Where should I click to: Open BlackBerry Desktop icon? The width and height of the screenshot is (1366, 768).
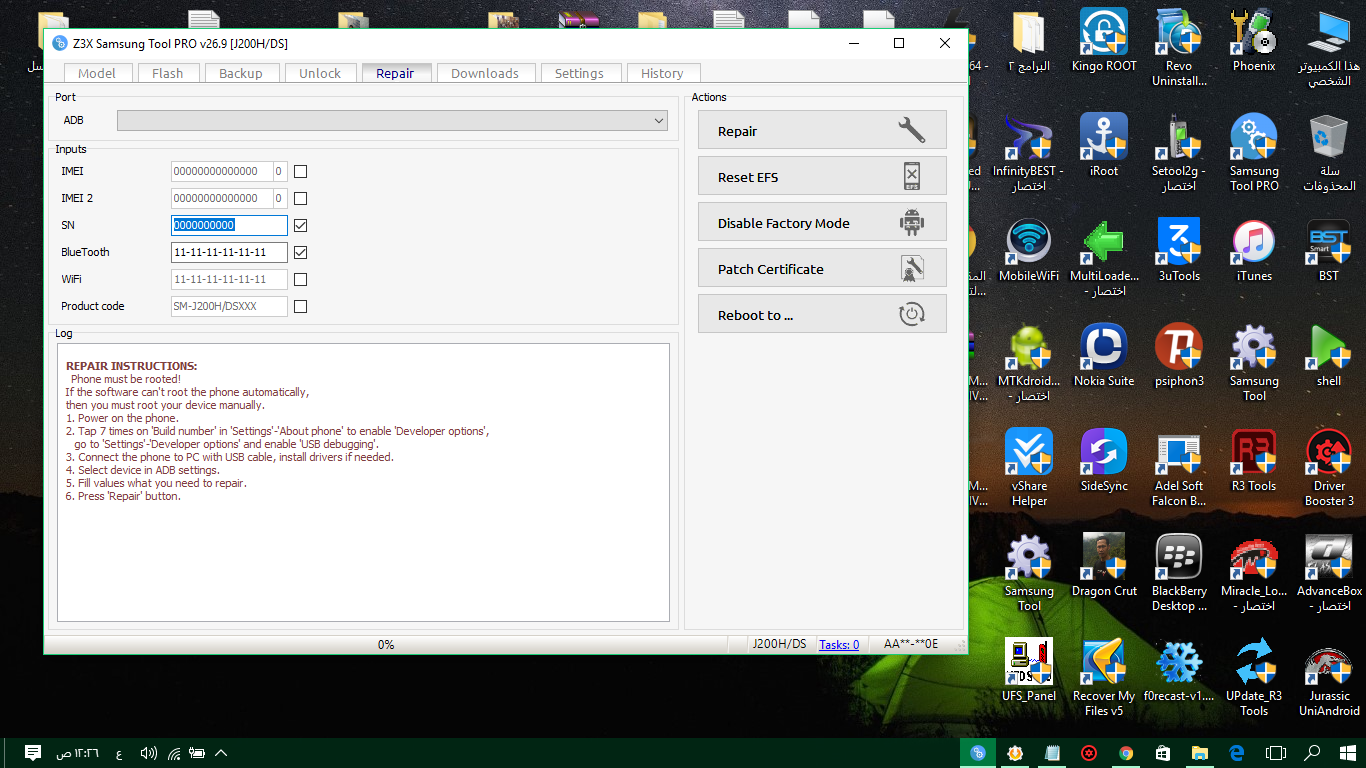click(x=1179, y=573)
